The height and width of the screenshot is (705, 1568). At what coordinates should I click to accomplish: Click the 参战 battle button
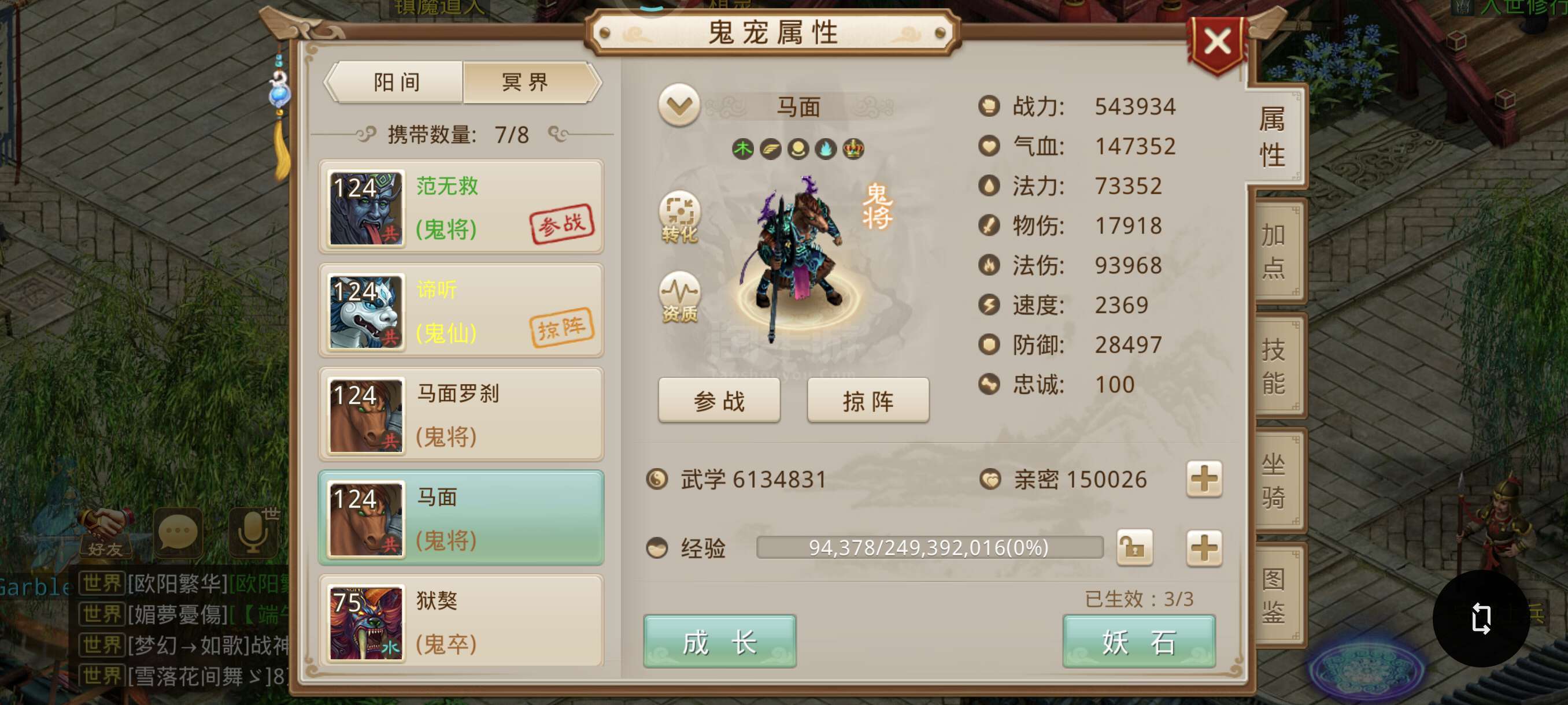[719, 400]
